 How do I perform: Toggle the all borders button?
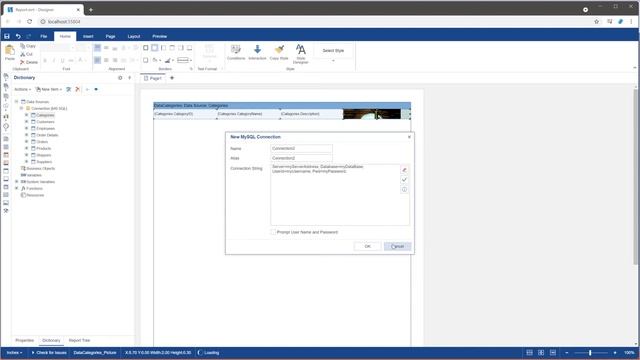(x=146, y=48)
